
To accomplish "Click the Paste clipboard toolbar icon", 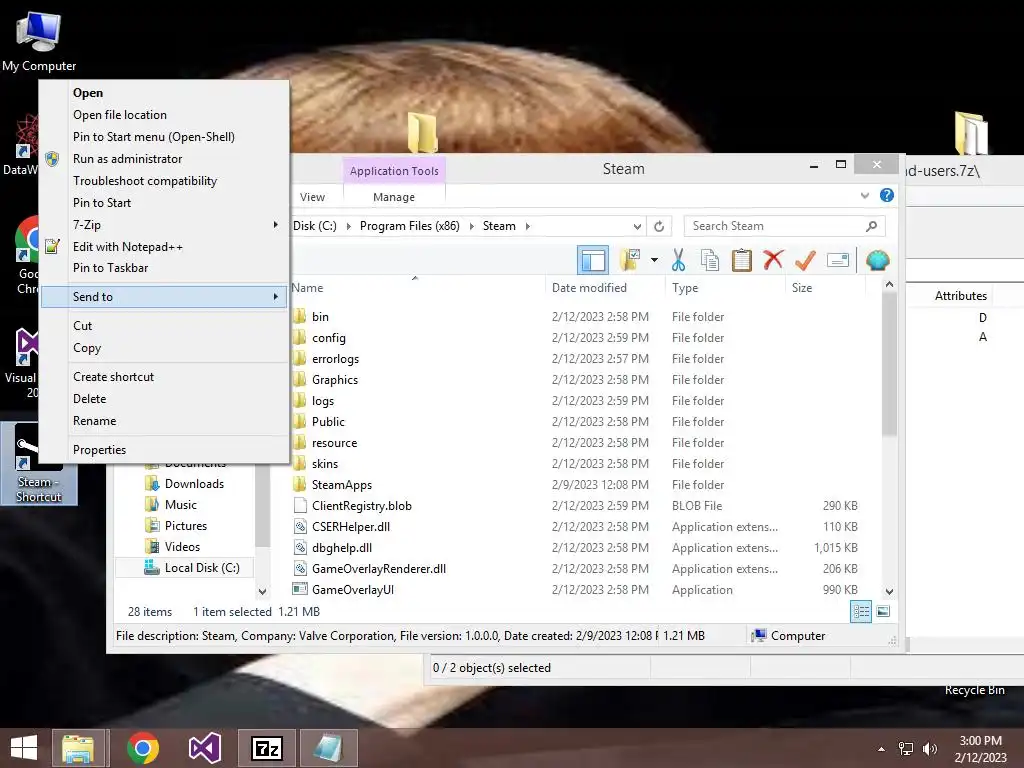I will [x=741, y=260].
